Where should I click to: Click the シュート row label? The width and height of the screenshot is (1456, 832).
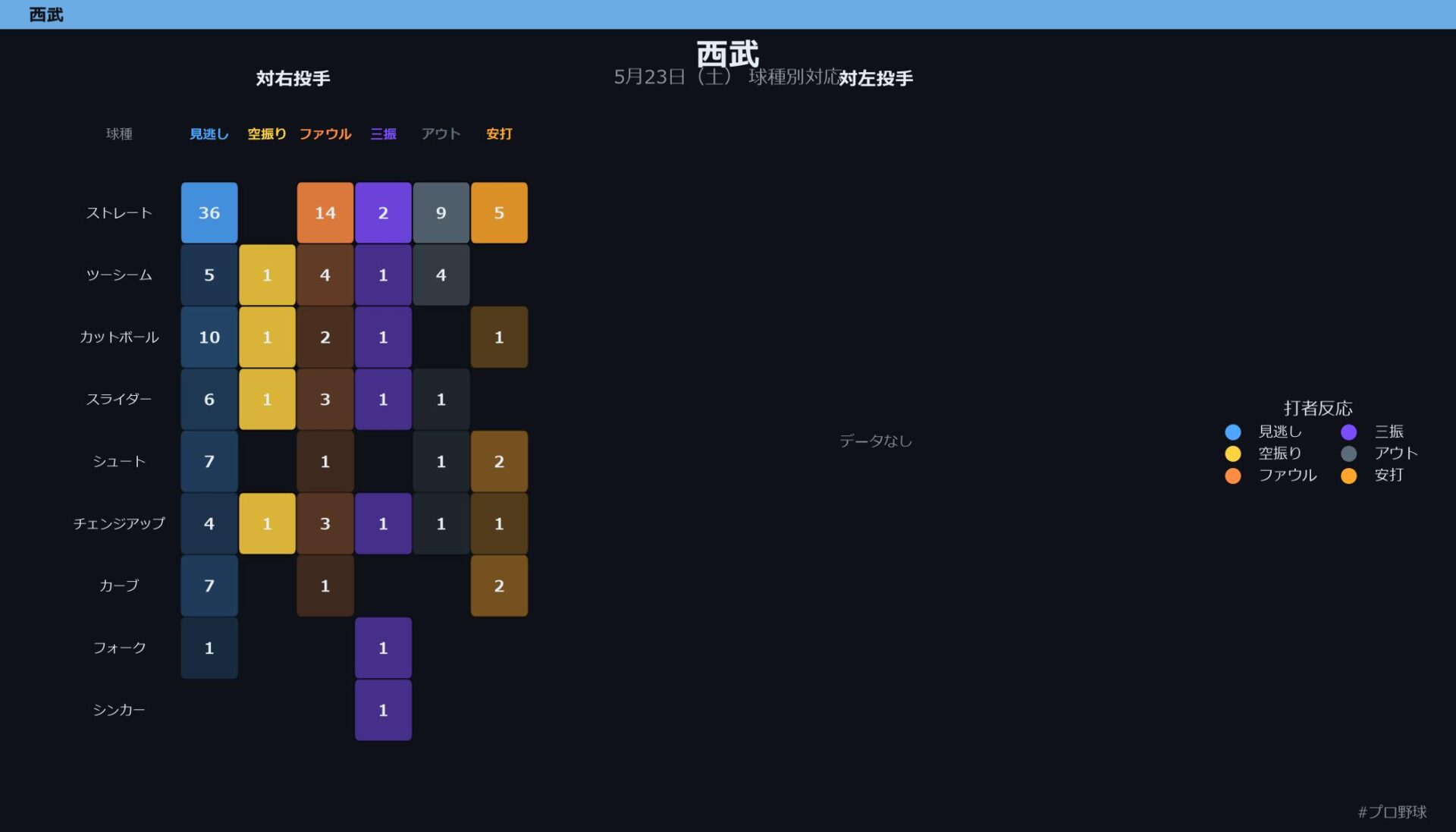(119, 462)
